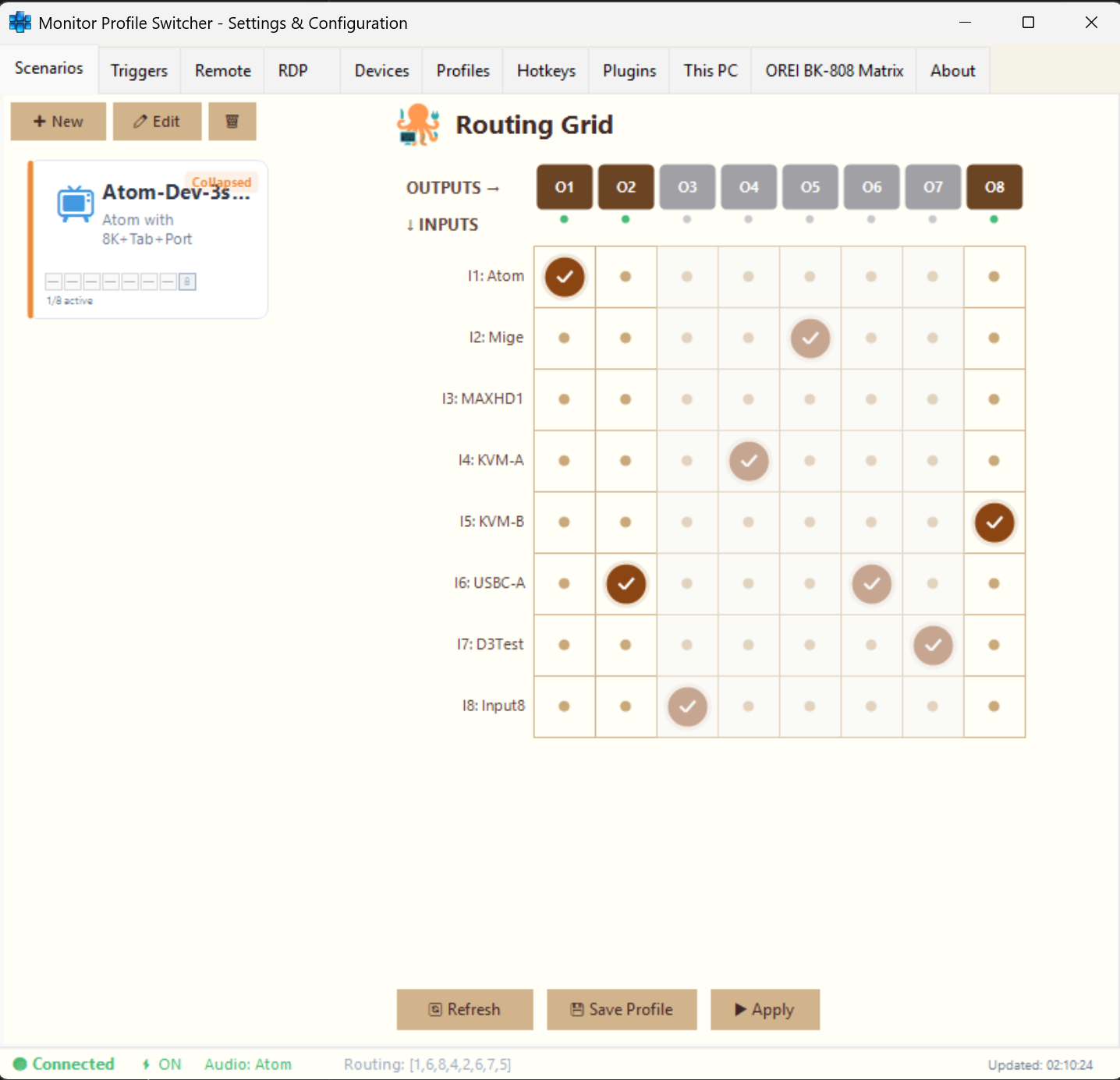
Task: Click the Monitor Profile Switcher title bar icon
Action: (x=19, y=22)
